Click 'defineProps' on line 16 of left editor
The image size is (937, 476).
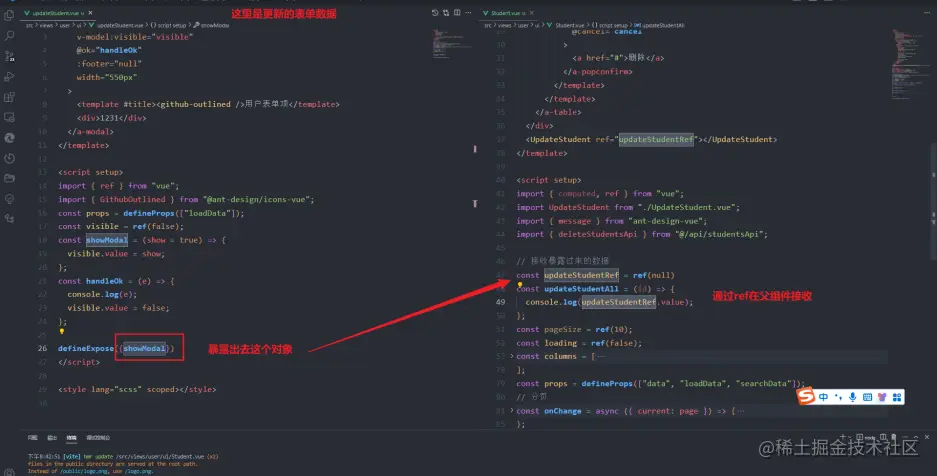click(149, 213)
